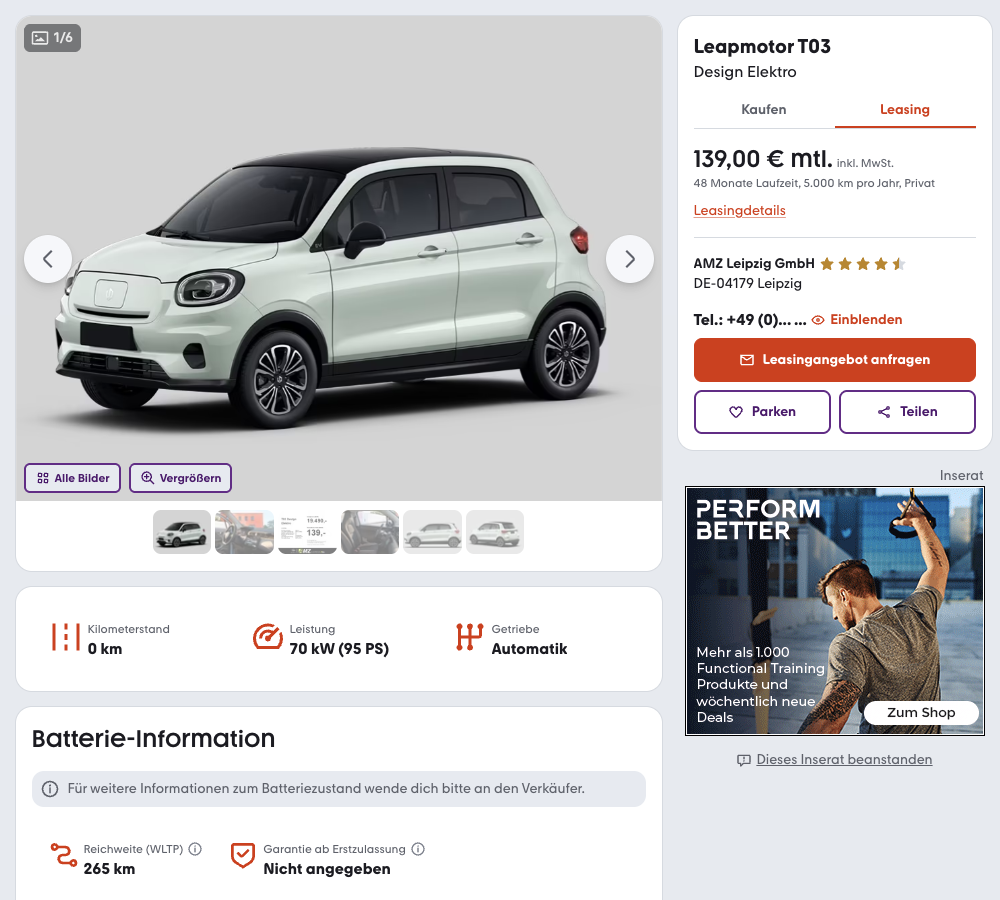Click the seller star rating
The width and height of the screenshot is (1000, 900).
(862, 264)
